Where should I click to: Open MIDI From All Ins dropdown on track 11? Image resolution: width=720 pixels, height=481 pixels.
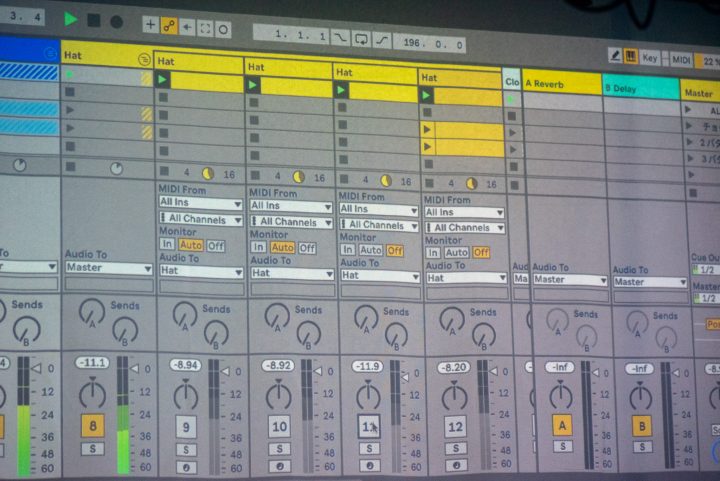pyautogui.click(x=378, y=209)
